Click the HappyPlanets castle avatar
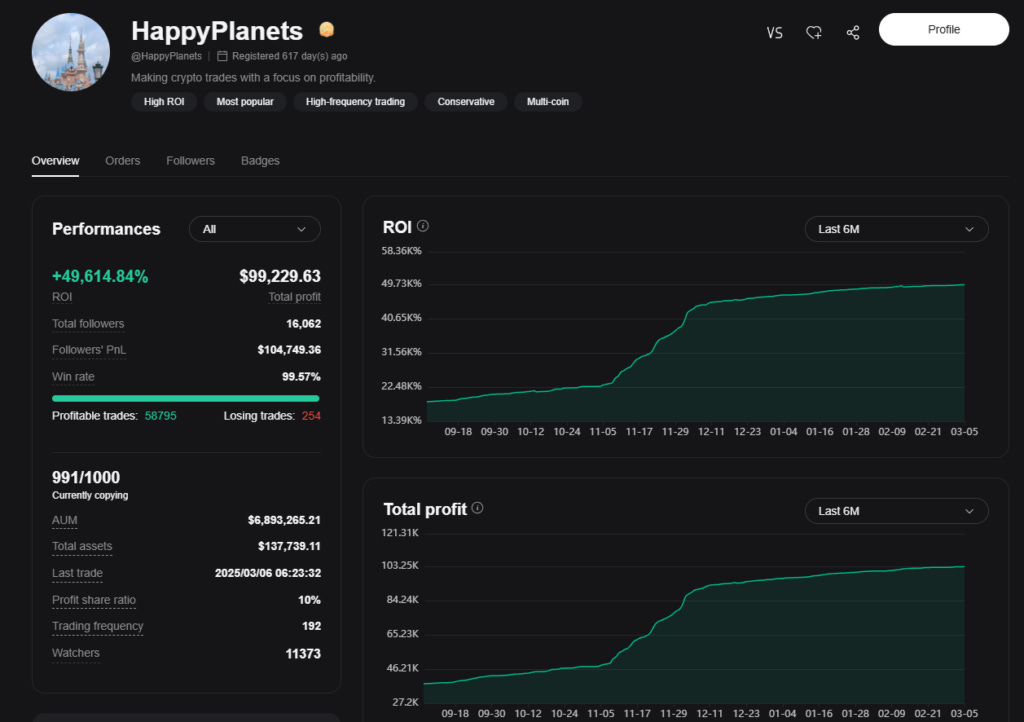1024x722 pixels. point(71,52)
